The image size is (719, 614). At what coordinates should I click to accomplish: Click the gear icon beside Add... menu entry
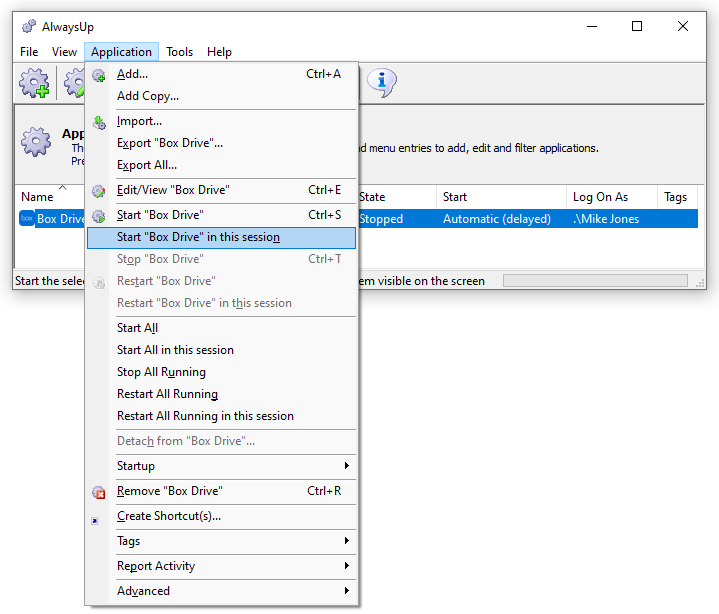99,75
